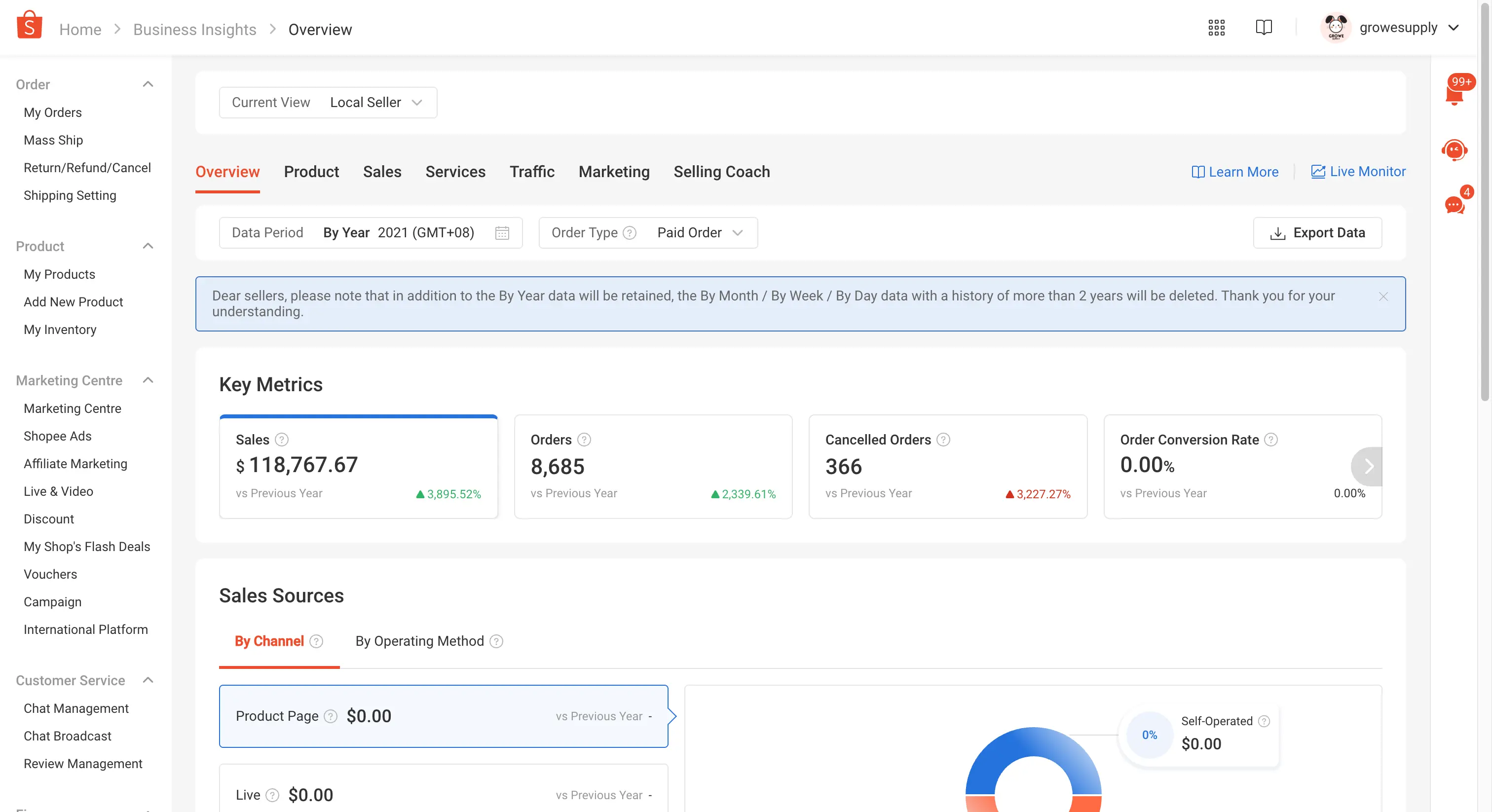Click the Shopee logo icon
Viewport: 1492px width, 812px height.
pos(29,26)
